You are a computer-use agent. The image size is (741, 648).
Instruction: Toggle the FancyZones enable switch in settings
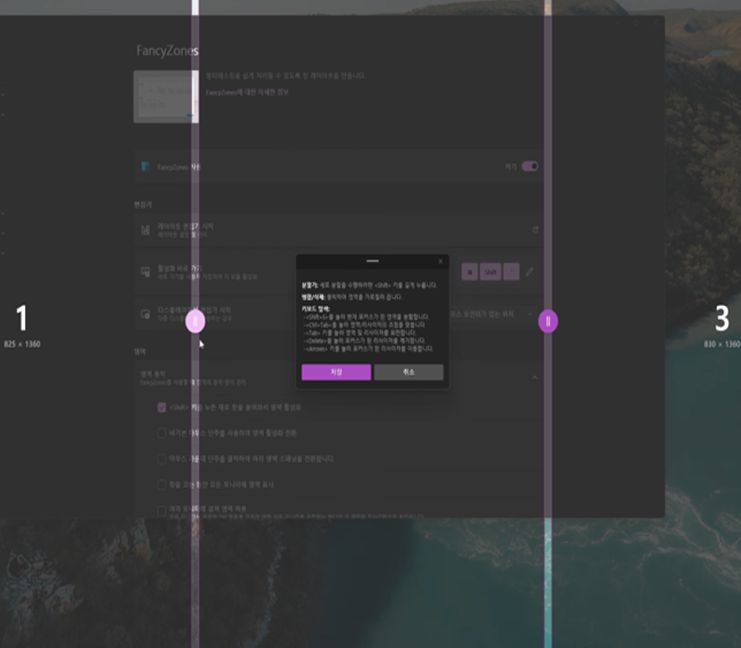click(530, 166)
